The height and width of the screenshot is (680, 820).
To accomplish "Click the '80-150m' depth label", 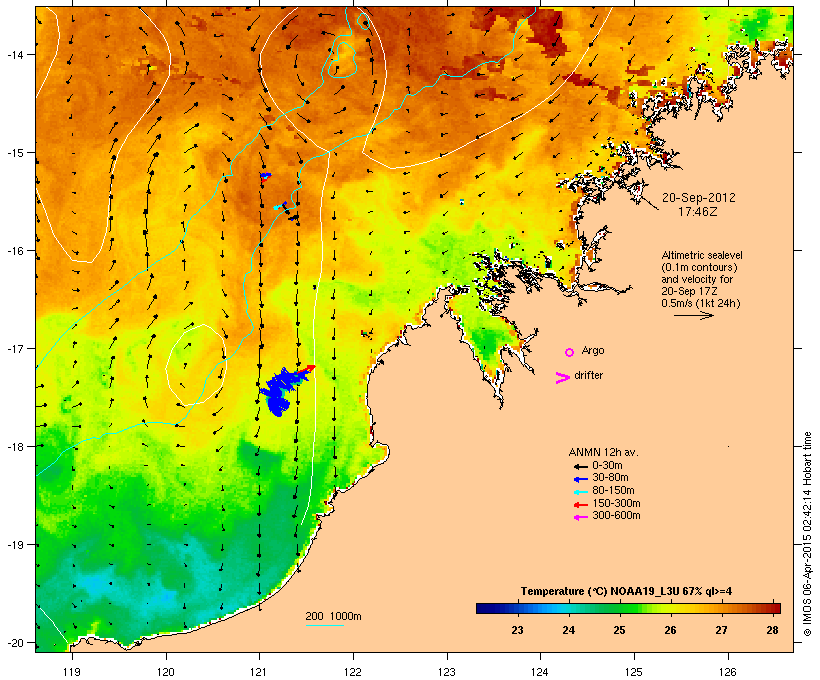I will coord(613,491).
